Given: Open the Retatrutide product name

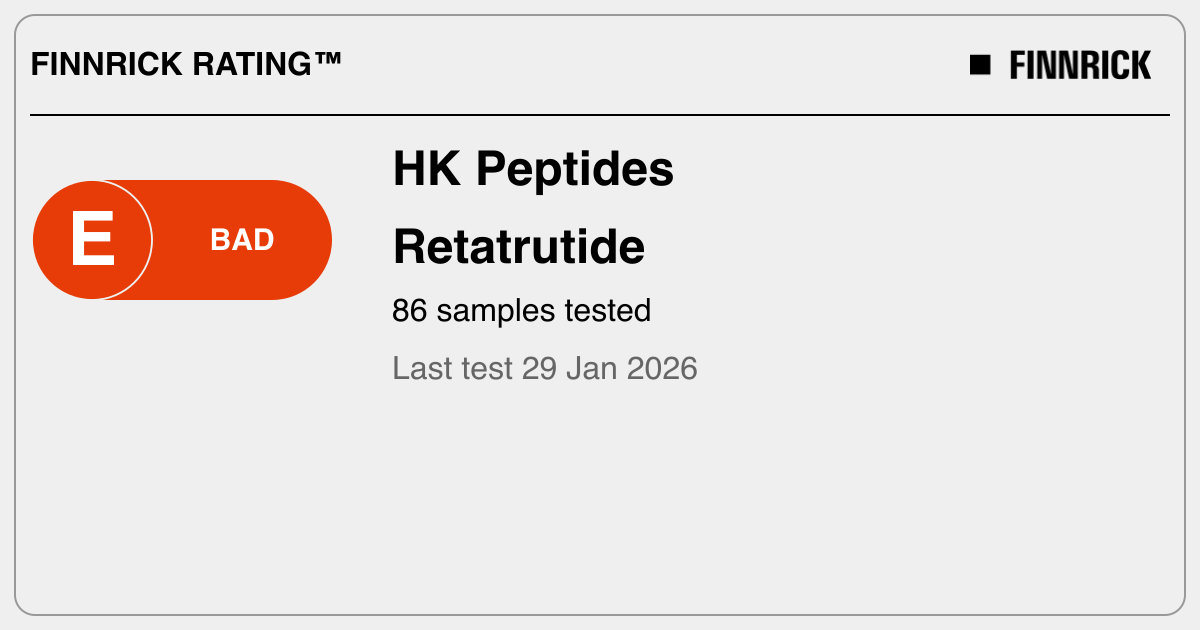Looking at the screenshot, I should 519,246.
